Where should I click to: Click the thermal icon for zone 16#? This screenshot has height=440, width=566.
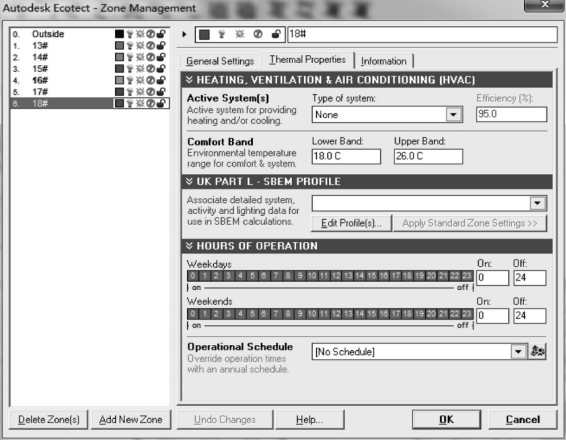(151, 80)
